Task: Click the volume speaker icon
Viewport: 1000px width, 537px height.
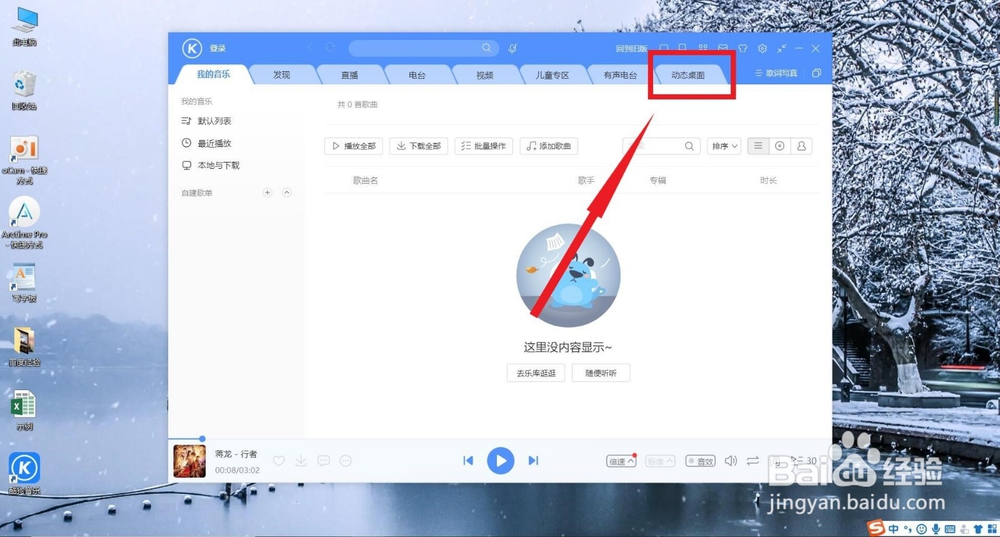Action: [x=731, y=460]
